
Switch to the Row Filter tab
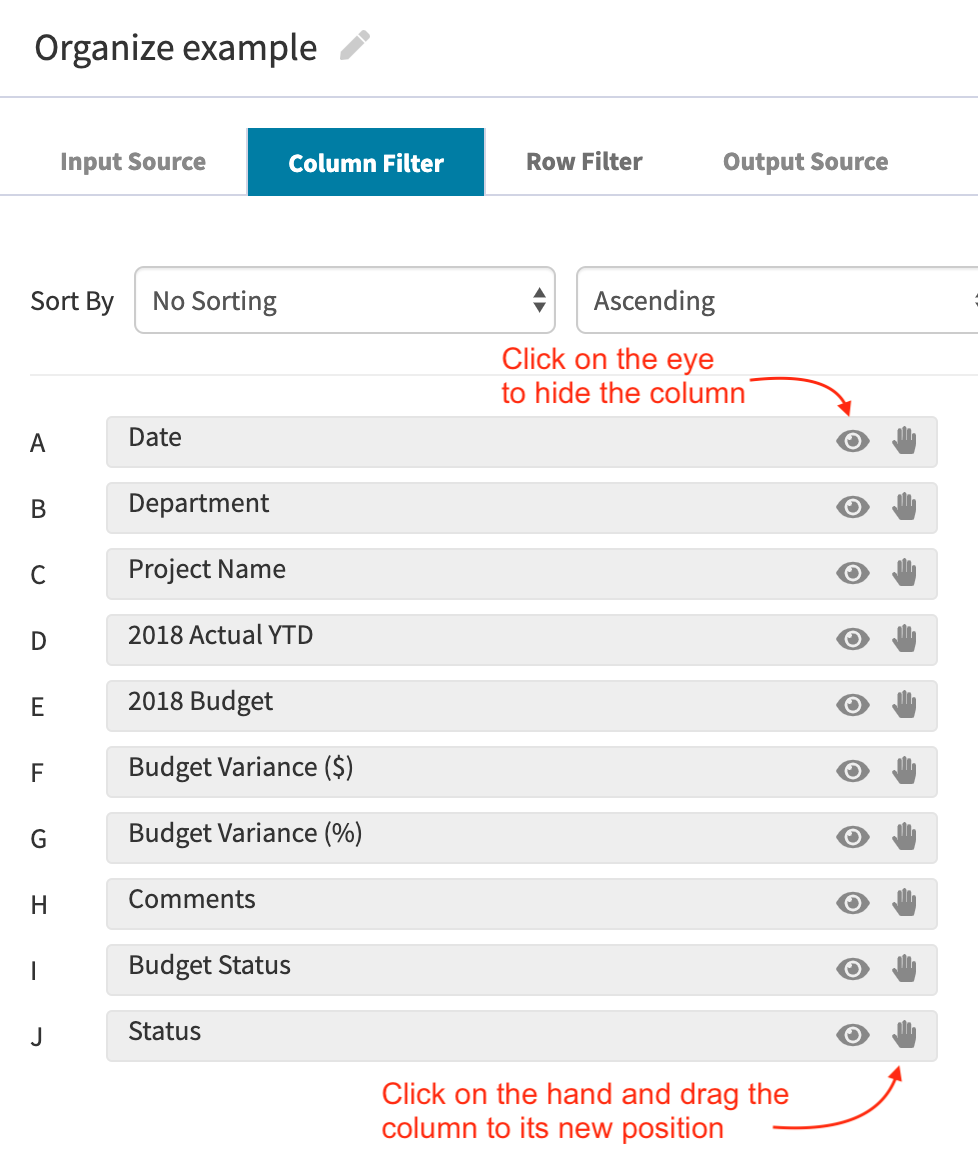(x=584, y=161)
